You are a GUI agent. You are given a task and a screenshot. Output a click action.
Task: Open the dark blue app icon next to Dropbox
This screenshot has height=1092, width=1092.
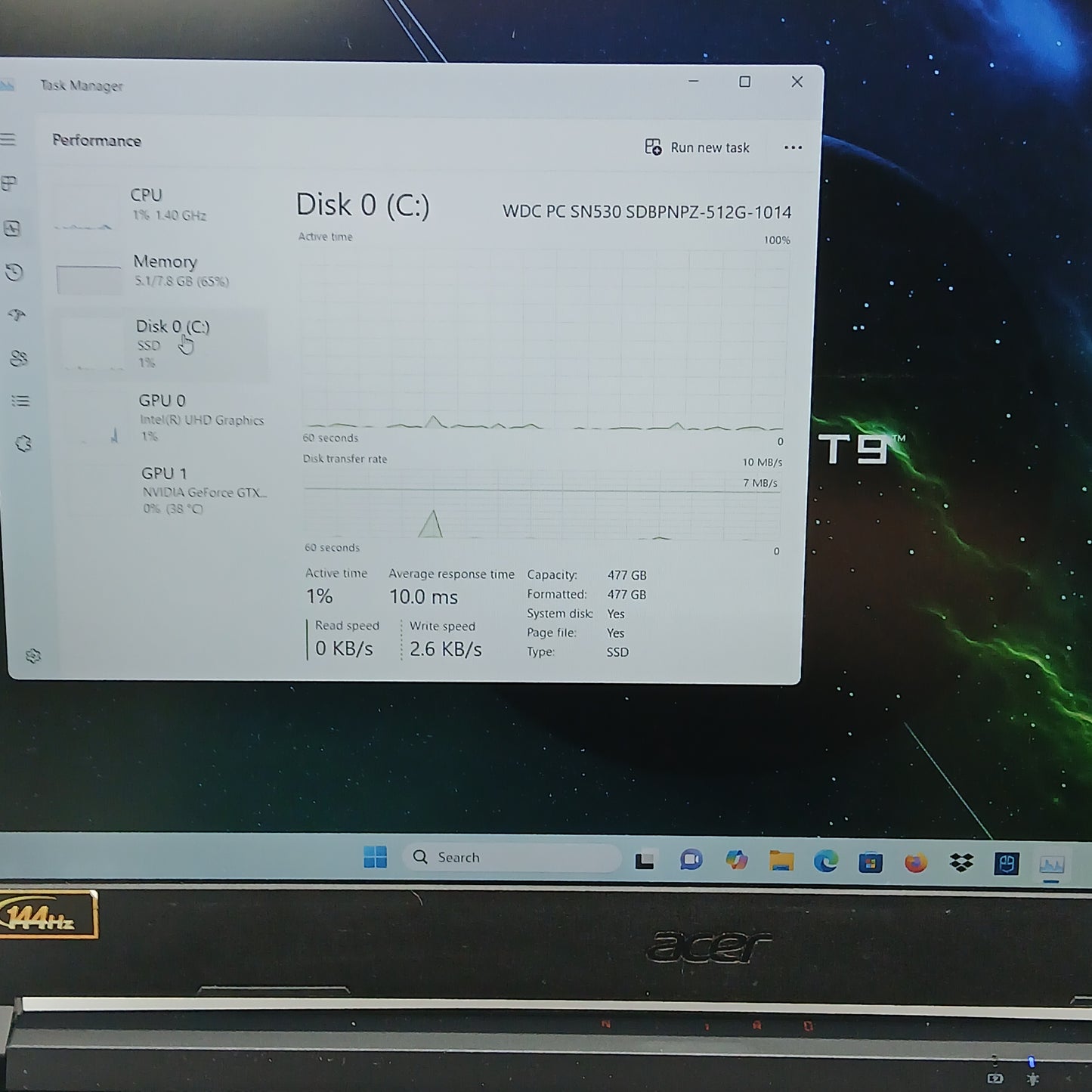click(1007, 863)
